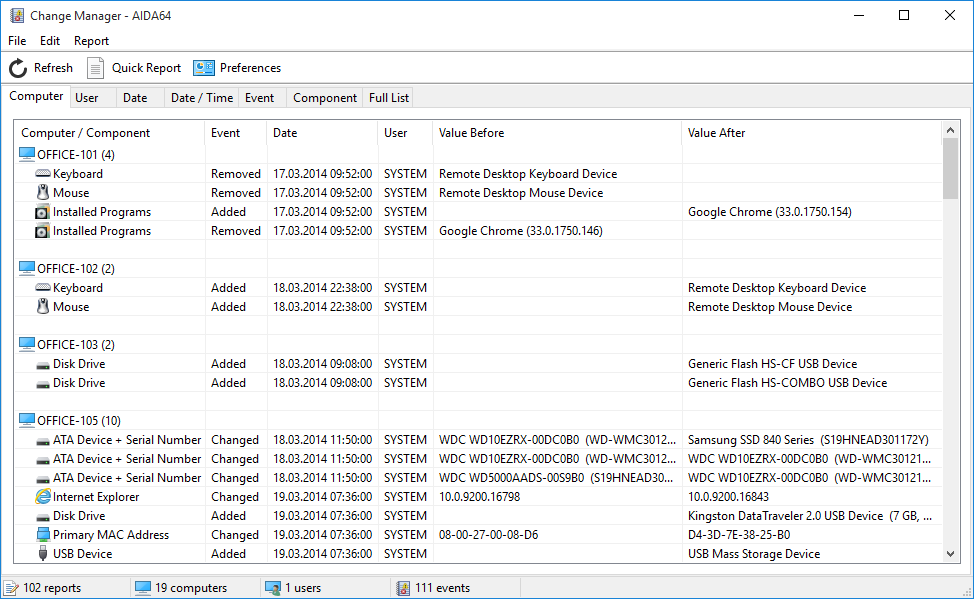This screenshot has width=974, height=599.
Task: Switch to the Date tab
Action: click(x=140, y=98)
